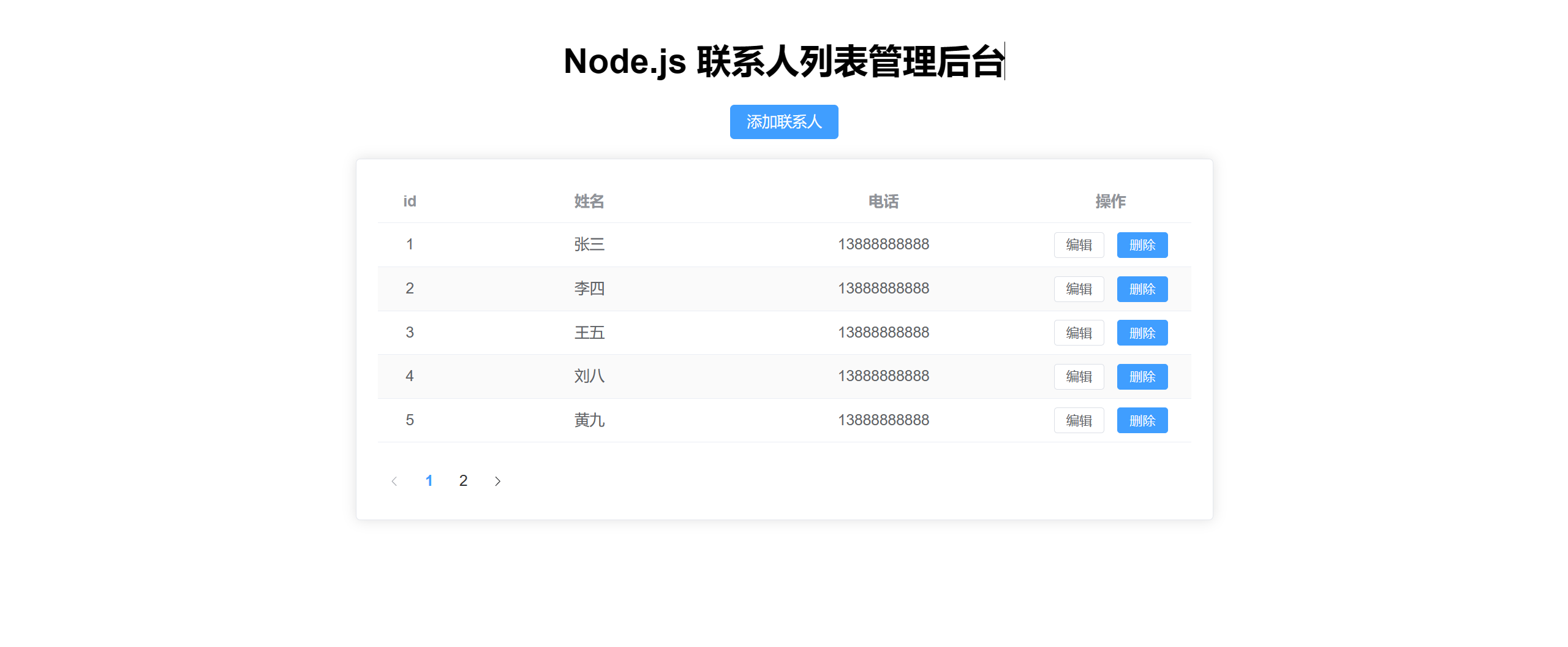The width and height of the screenshot is (1568, 647).
Task: Click the 添加联系人 button
Action: pos(784,122)
